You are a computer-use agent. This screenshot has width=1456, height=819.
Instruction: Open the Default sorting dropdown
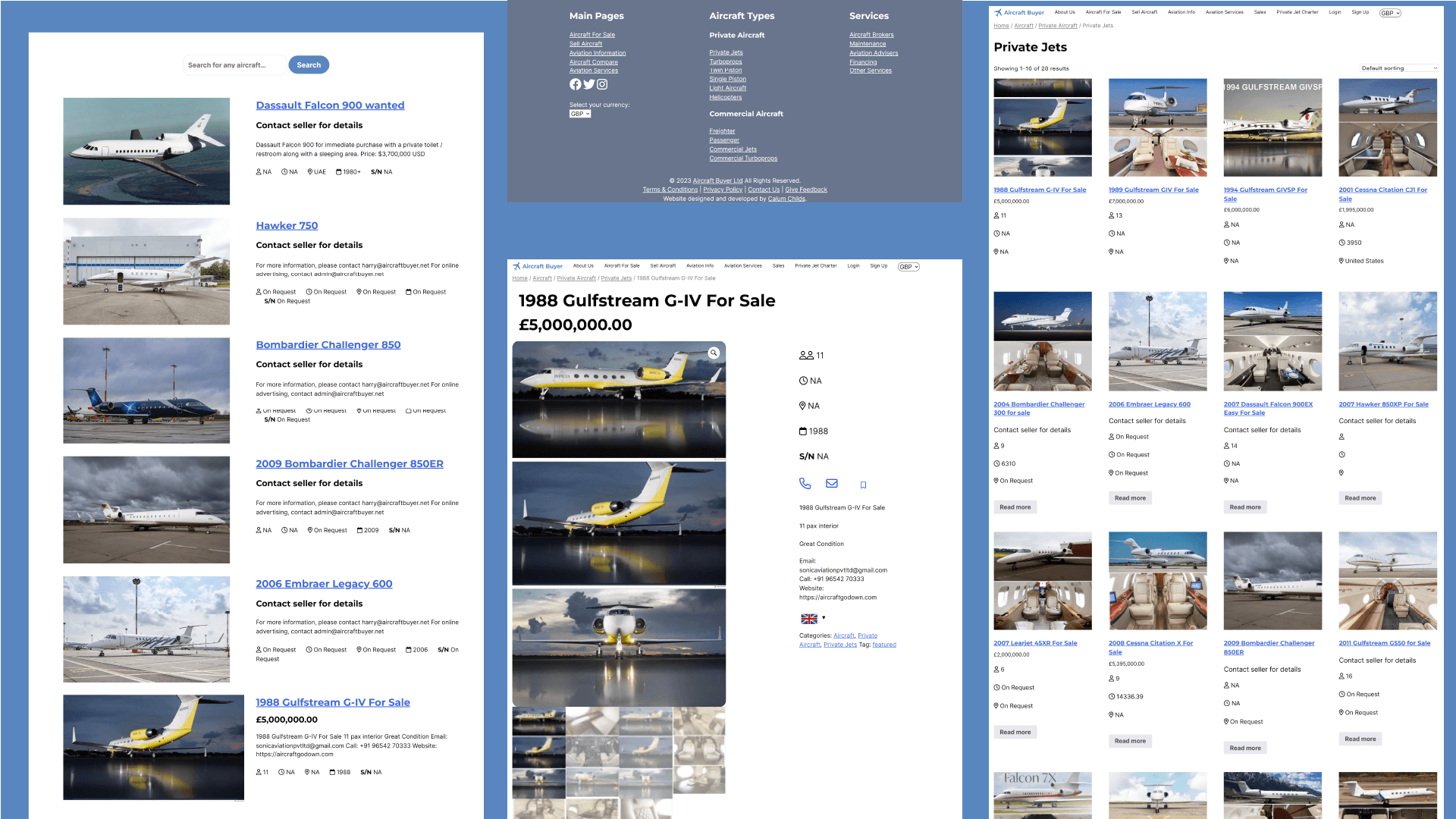pos(1398,68)
